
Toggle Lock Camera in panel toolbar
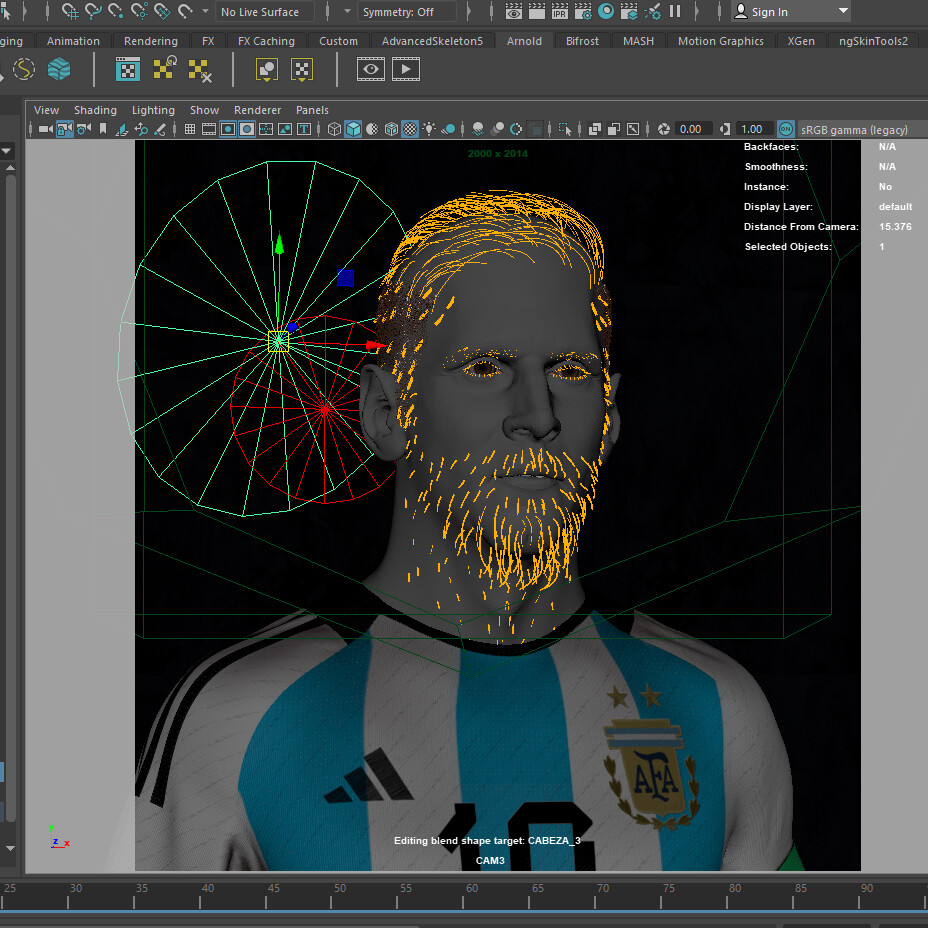pyautogui.click(x=65, y=129)
